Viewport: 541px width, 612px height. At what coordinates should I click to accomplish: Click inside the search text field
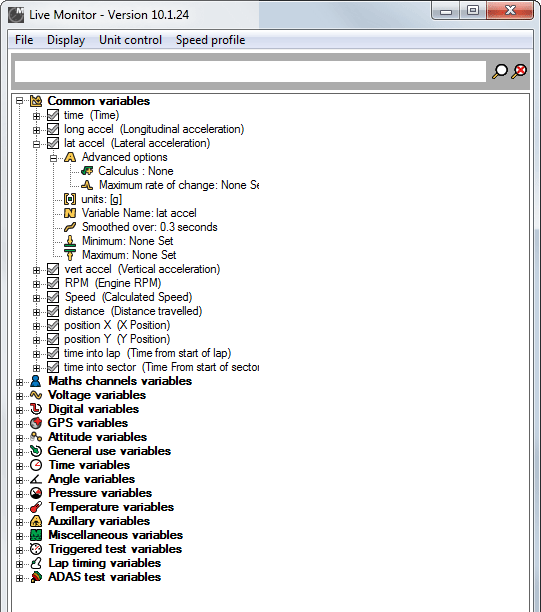[x=250, y=71]
